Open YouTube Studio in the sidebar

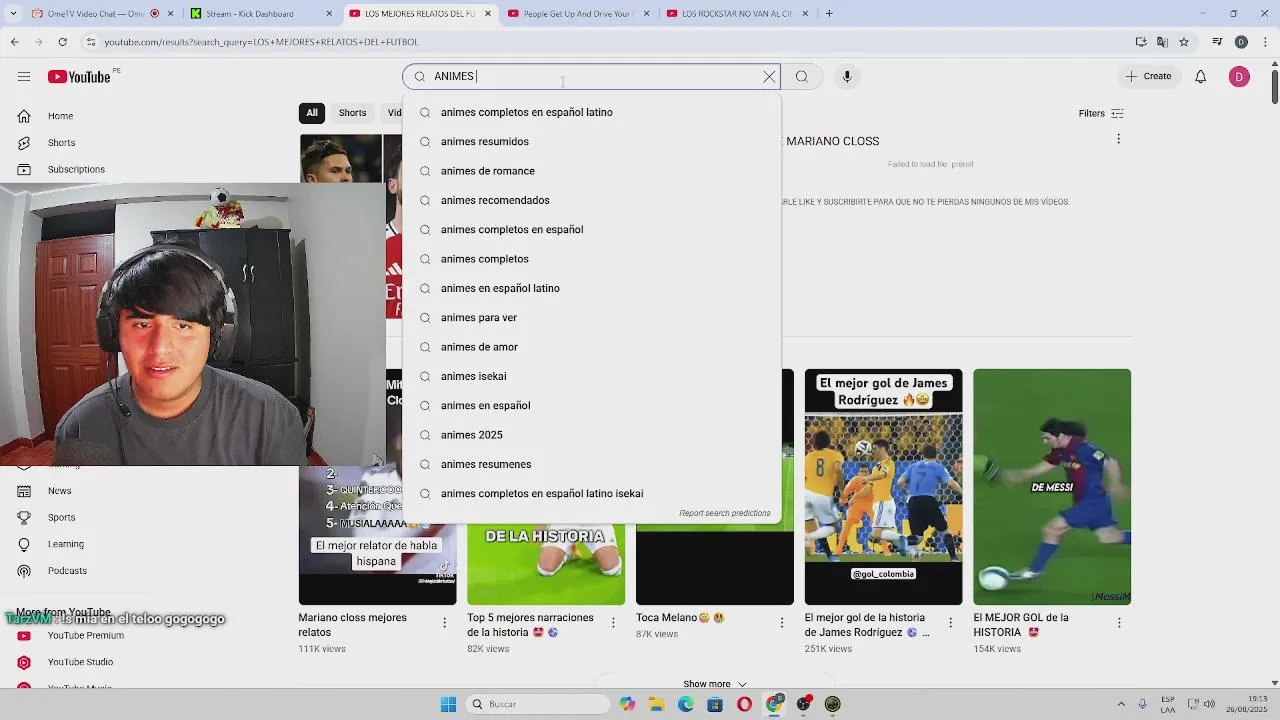(x=80, y=662)
